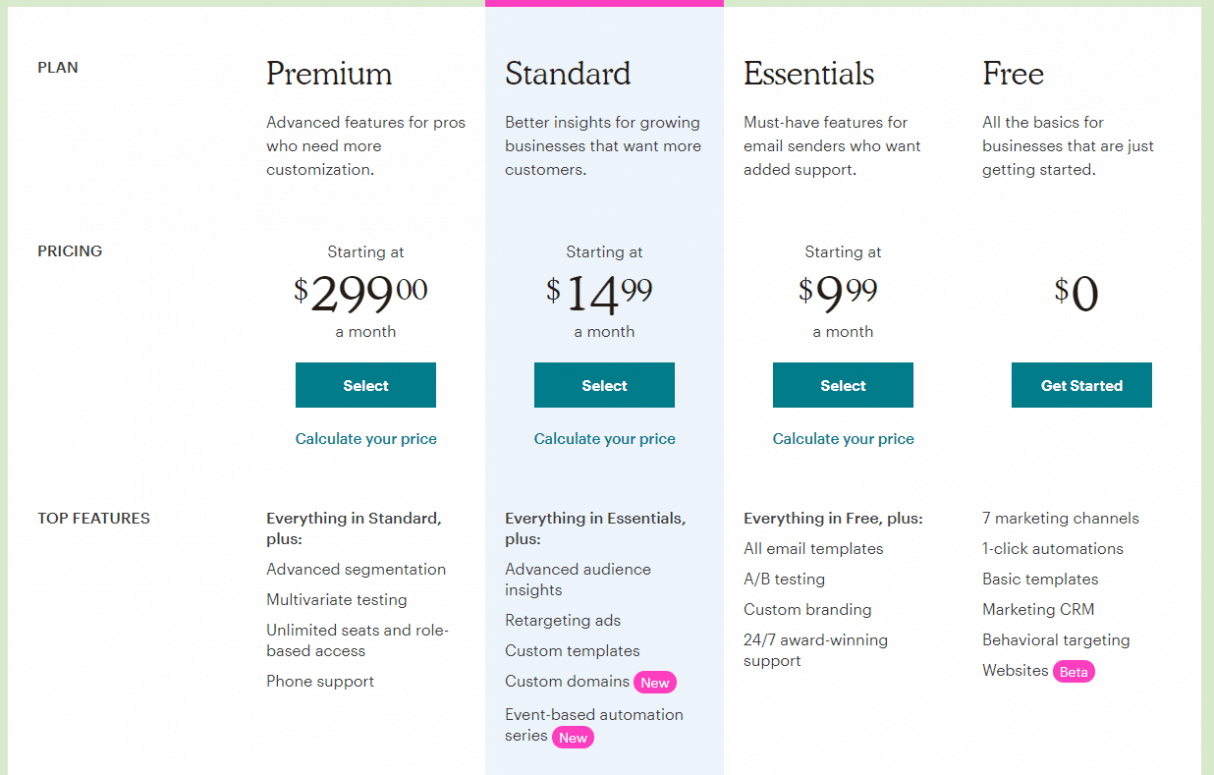The height and width of the screenshot is (775, 1214).
Task: Calculate your price for the Standard plan
Action: pos(604,439)
